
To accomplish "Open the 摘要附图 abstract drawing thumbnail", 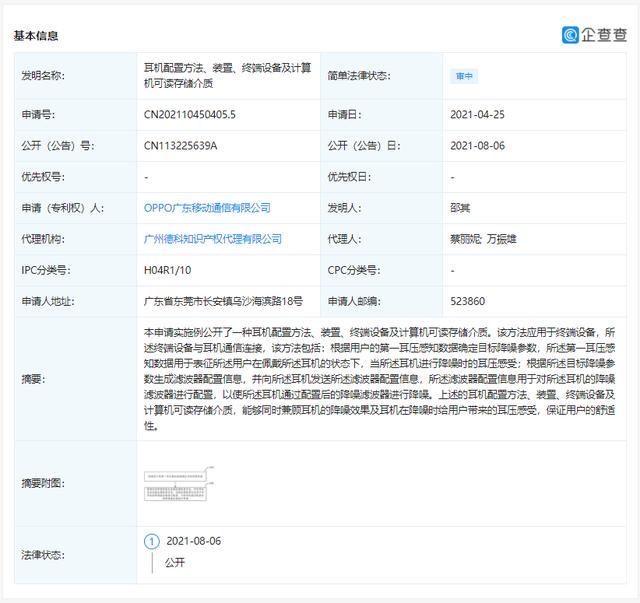I will pyautogui.click(x=179, y=483).
